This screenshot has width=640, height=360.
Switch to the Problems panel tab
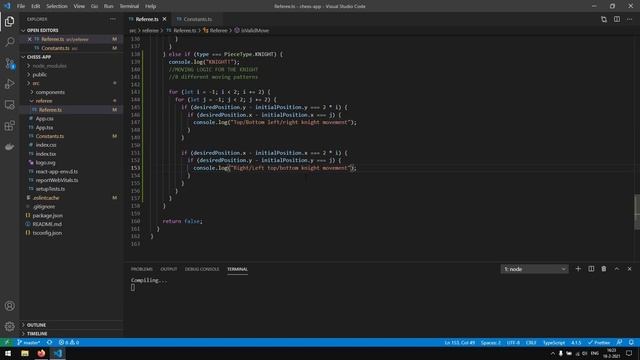(x=142, y=269)
